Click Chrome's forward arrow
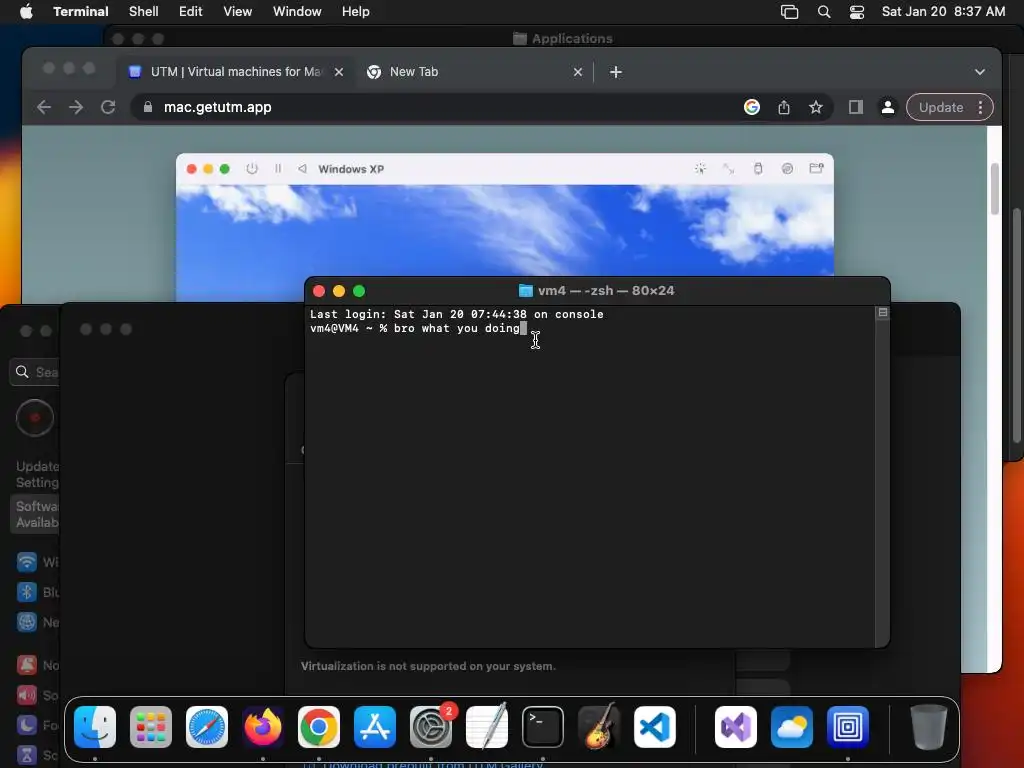 click(x=76, y=107)
